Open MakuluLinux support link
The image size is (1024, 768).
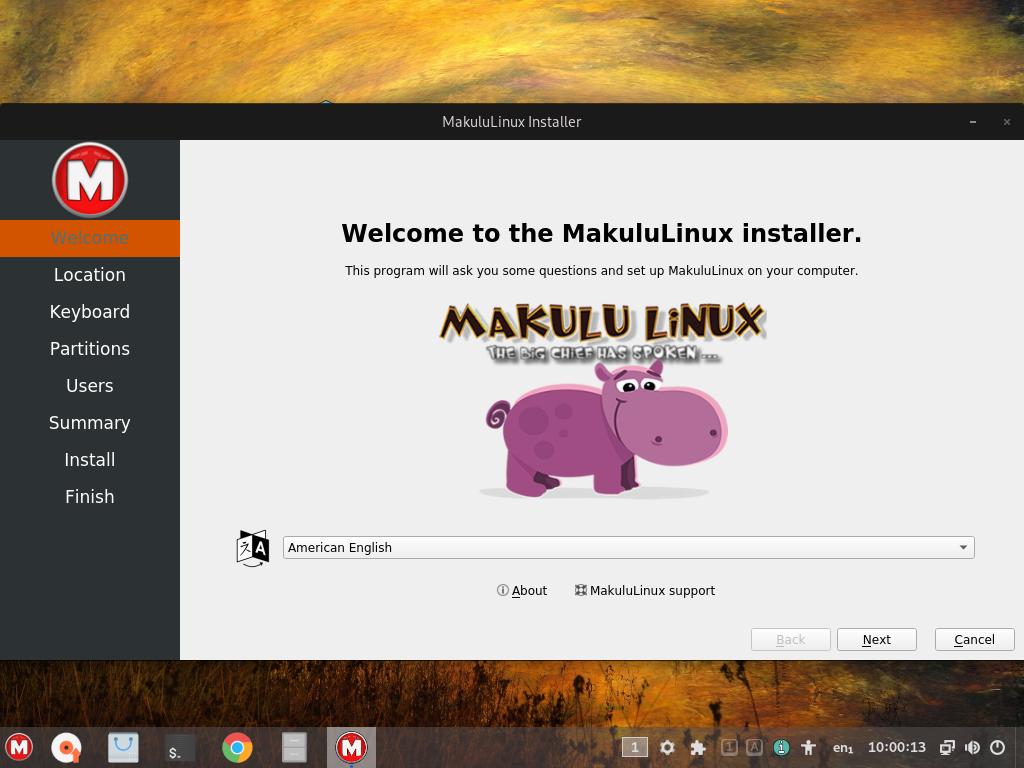(645, 590)
